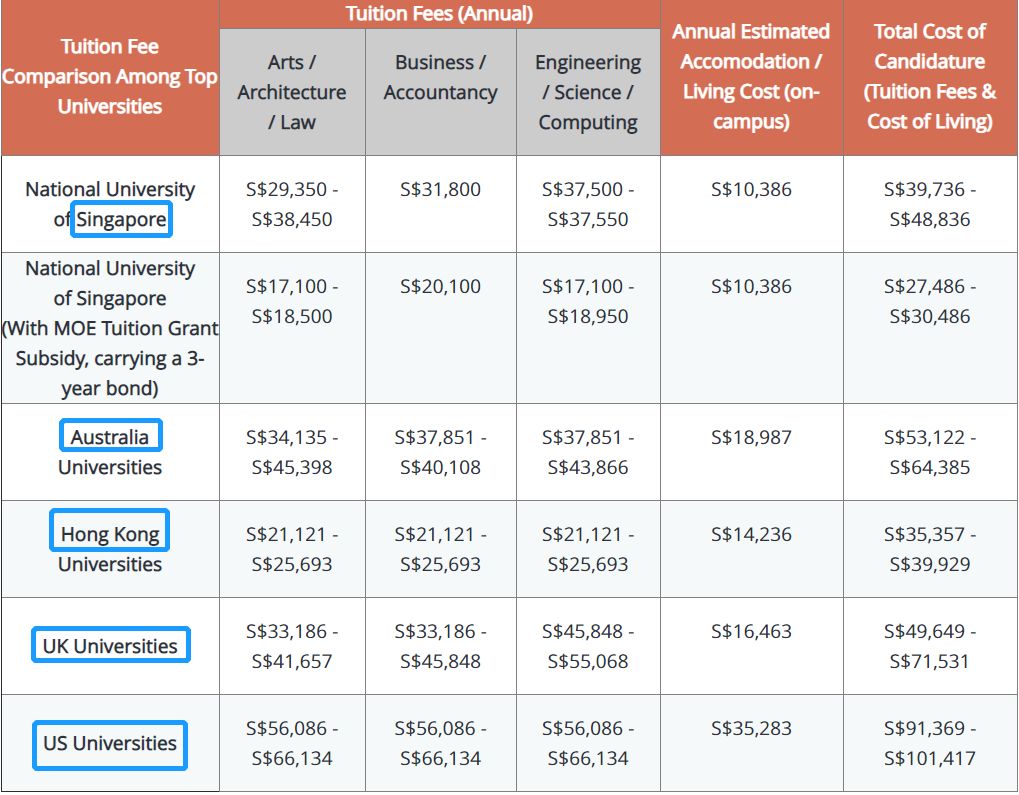
Task: Click the S$18,987 Australia living cost cell
Action: 751,437
